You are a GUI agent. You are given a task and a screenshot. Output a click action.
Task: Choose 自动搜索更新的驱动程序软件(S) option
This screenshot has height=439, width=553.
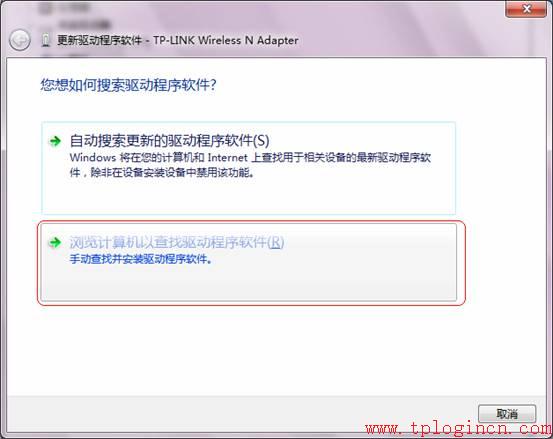pos(248,168)
